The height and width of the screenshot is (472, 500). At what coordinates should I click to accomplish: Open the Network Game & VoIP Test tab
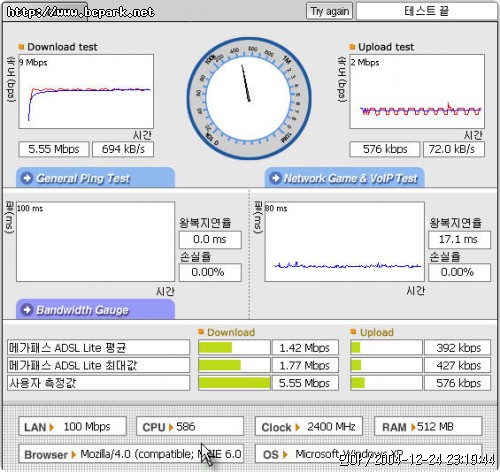[x=345, y=178]
